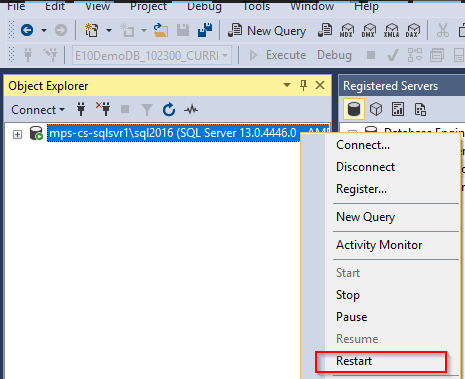Choose Connect... from the context menu
The height and width of the screenshot is (379, 465).
[363, 145]
